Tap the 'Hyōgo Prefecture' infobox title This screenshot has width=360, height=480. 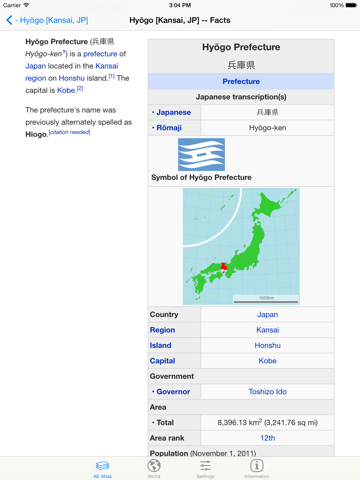click(x=241, y=47)
